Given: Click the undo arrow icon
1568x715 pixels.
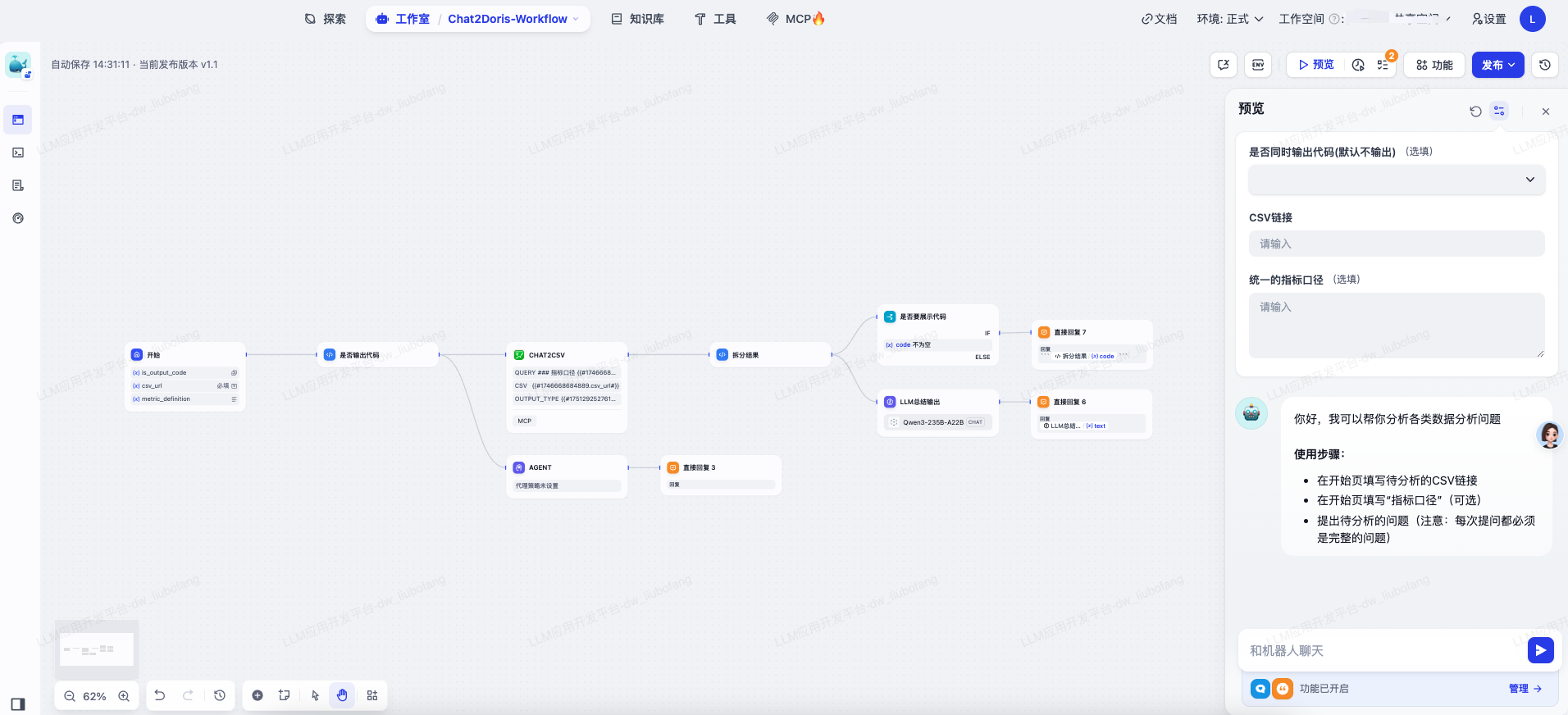Looking at the screenshot, I should click(160, 695).
